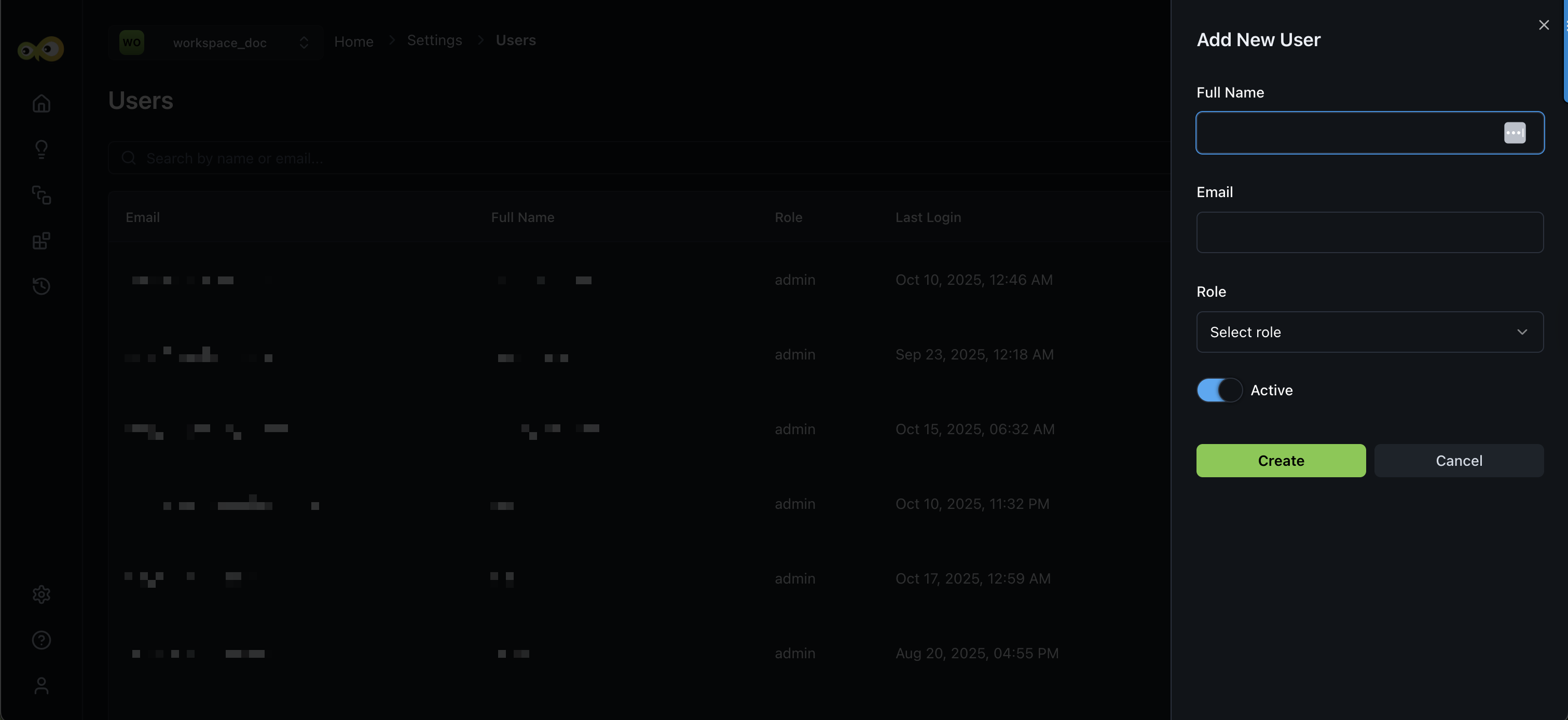Go to Home breadcrumb

[354, 41]
